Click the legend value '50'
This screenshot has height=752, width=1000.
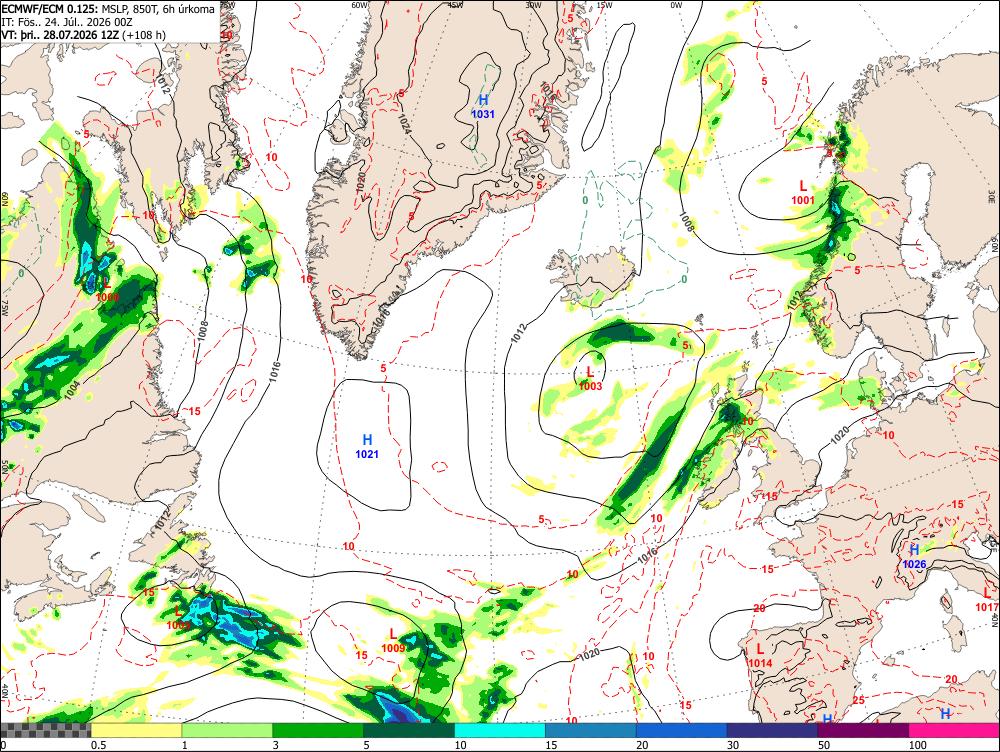pyautogui.click(x=824, y=745)
